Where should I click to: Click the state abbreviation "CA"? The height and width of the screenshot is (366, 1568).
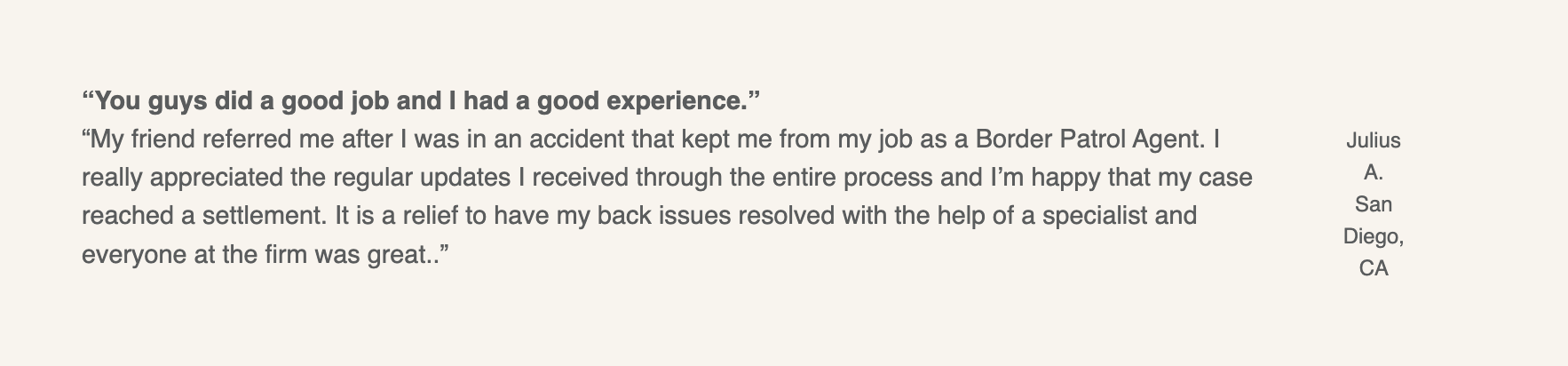(1373, 268)
